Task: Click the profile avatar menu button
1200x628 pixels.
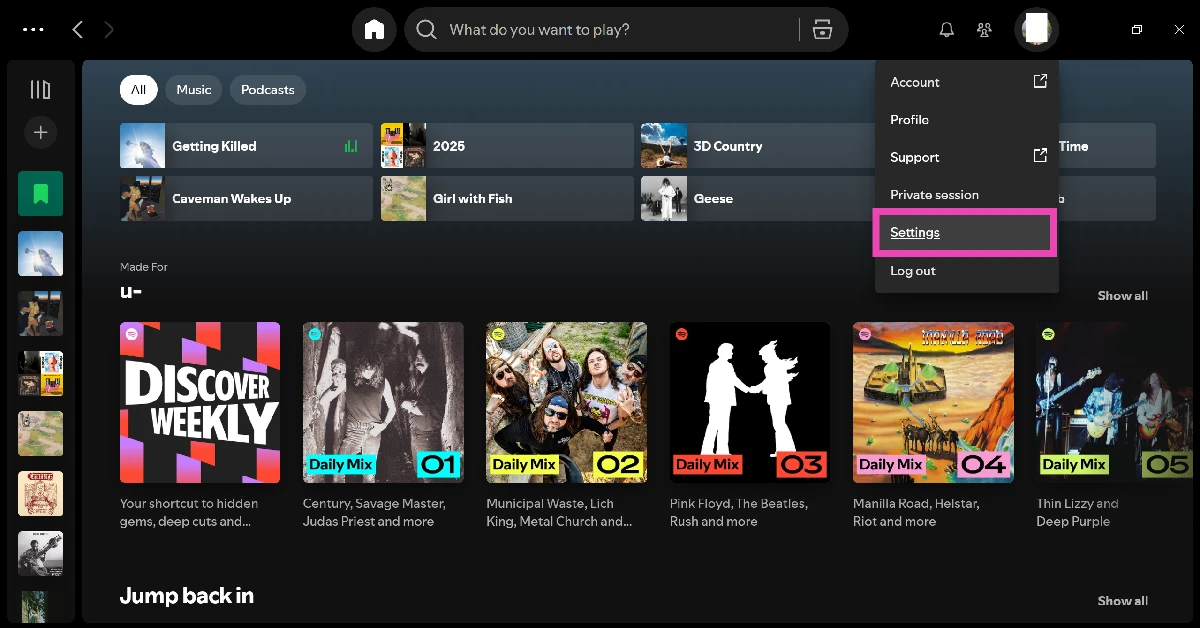Action: [x=1036, y=30]
